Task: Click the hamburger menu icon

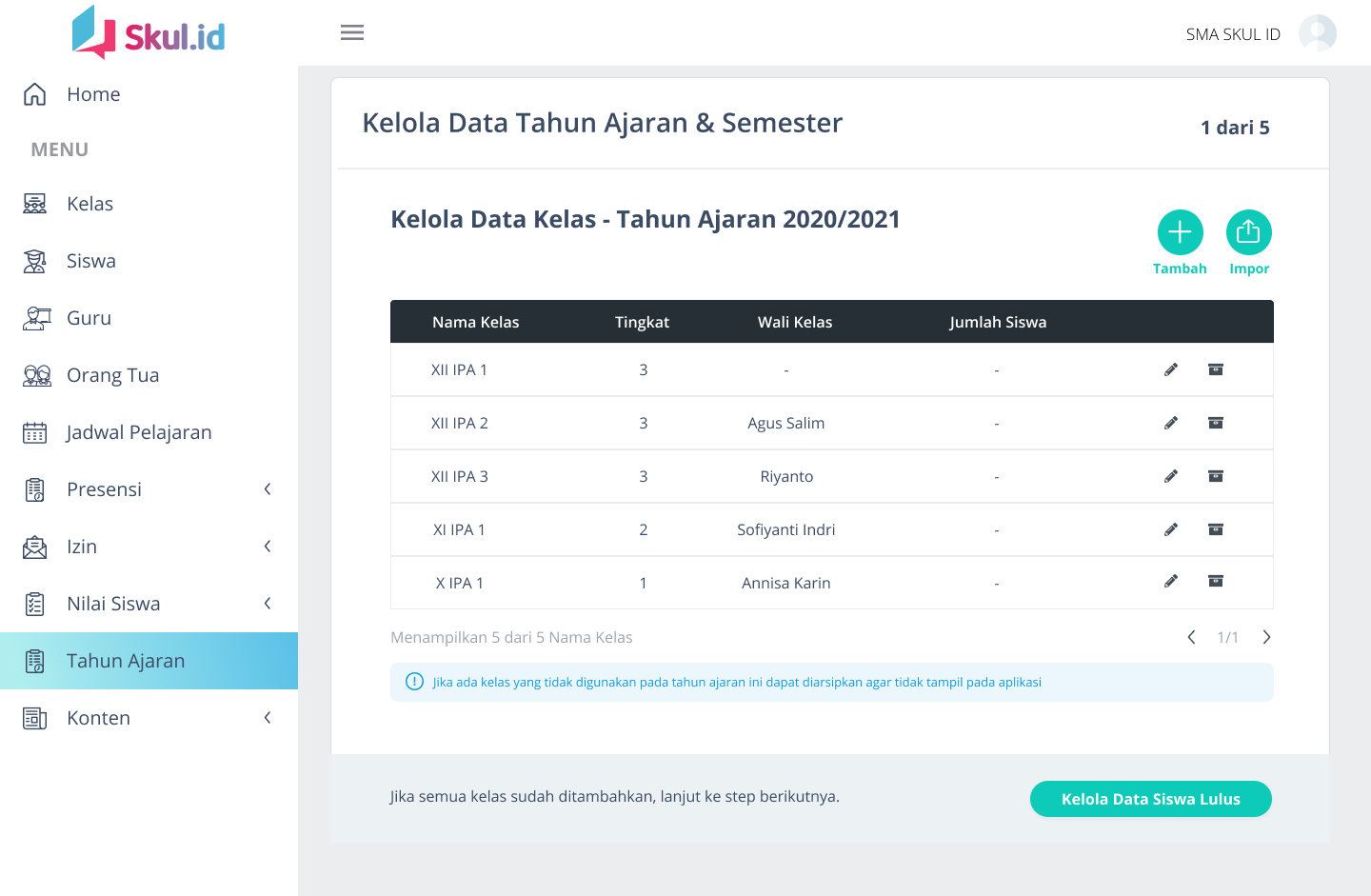Action: click(352, 33)
